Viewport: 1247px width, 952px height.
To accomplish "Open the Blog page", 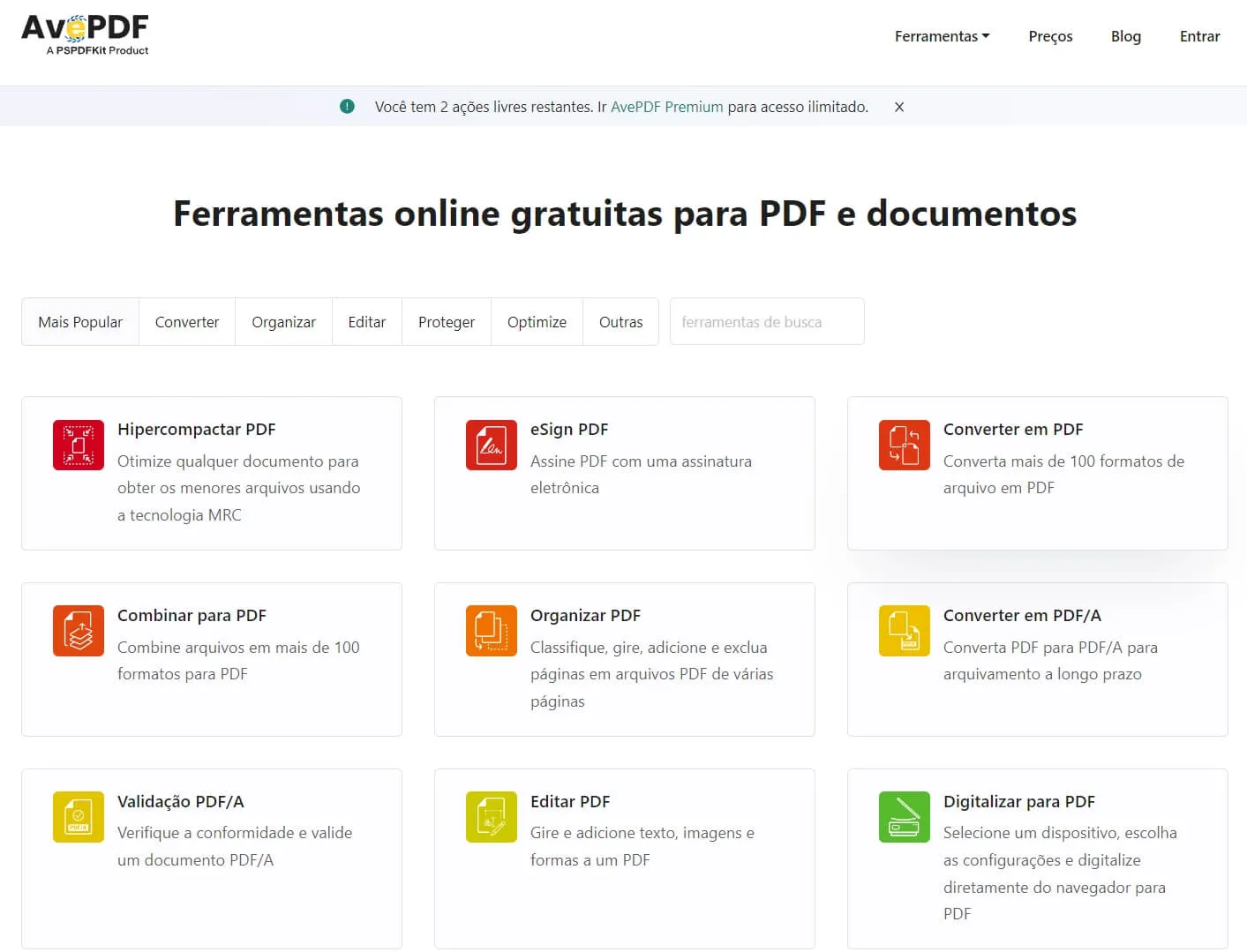I will coord(1126,36).
